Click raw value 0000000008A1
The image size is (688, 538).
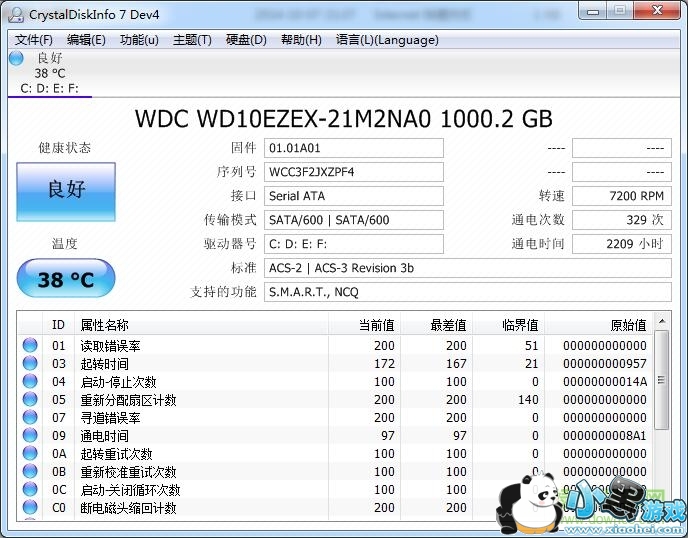(605, 435)
